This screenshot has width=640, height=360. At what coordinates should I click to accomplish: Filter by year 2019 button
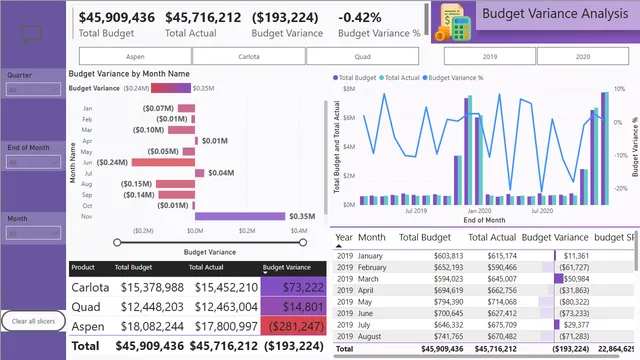[x=490, y=56]
